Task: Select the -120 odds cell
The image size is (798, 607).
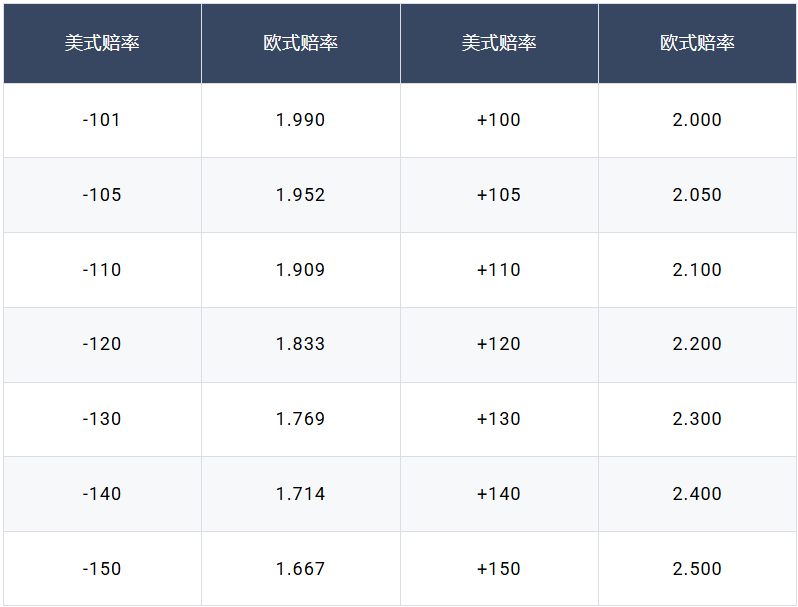Action: pyautogui.click(x=102, y=344)
